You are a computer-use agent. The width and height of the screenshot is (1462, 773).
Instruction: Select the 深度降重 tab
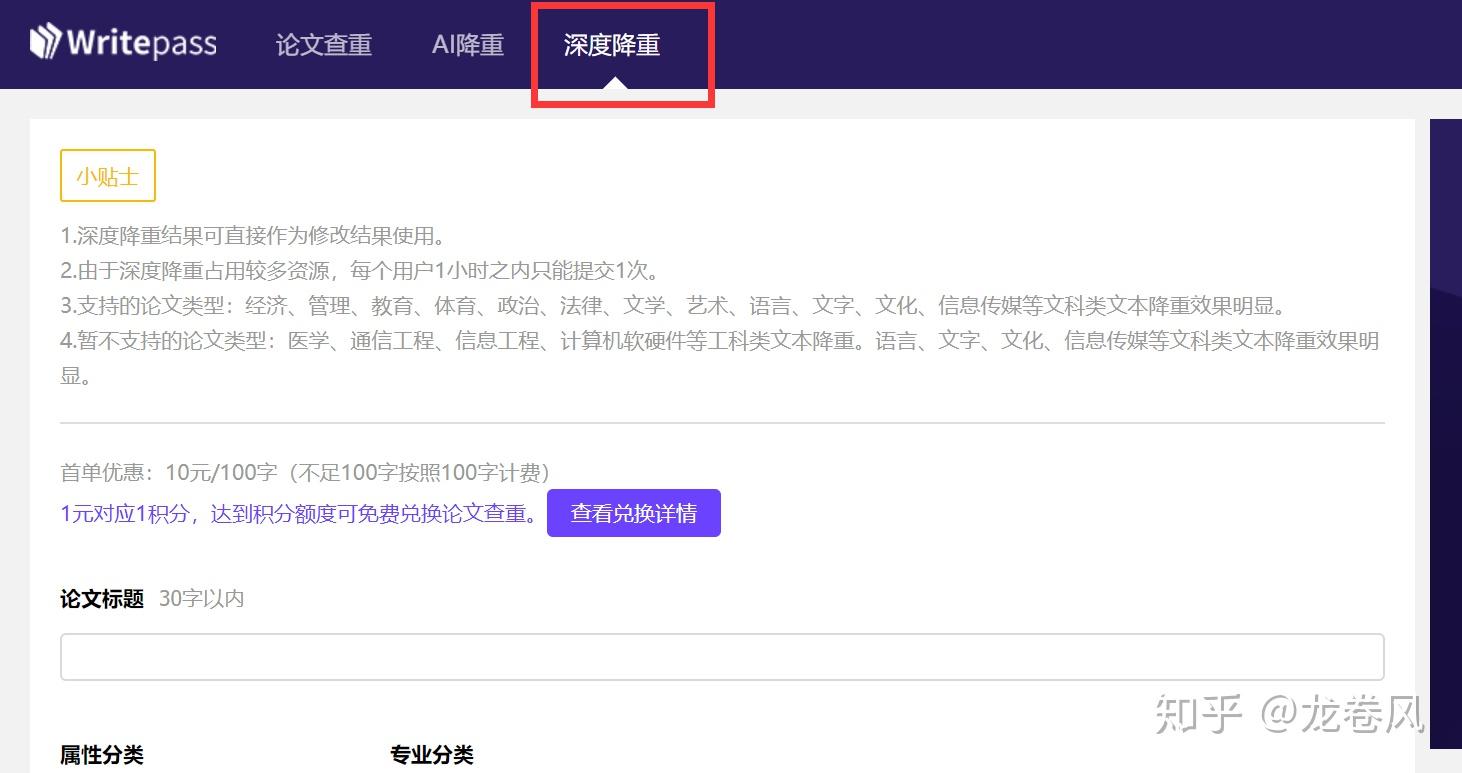612,45
